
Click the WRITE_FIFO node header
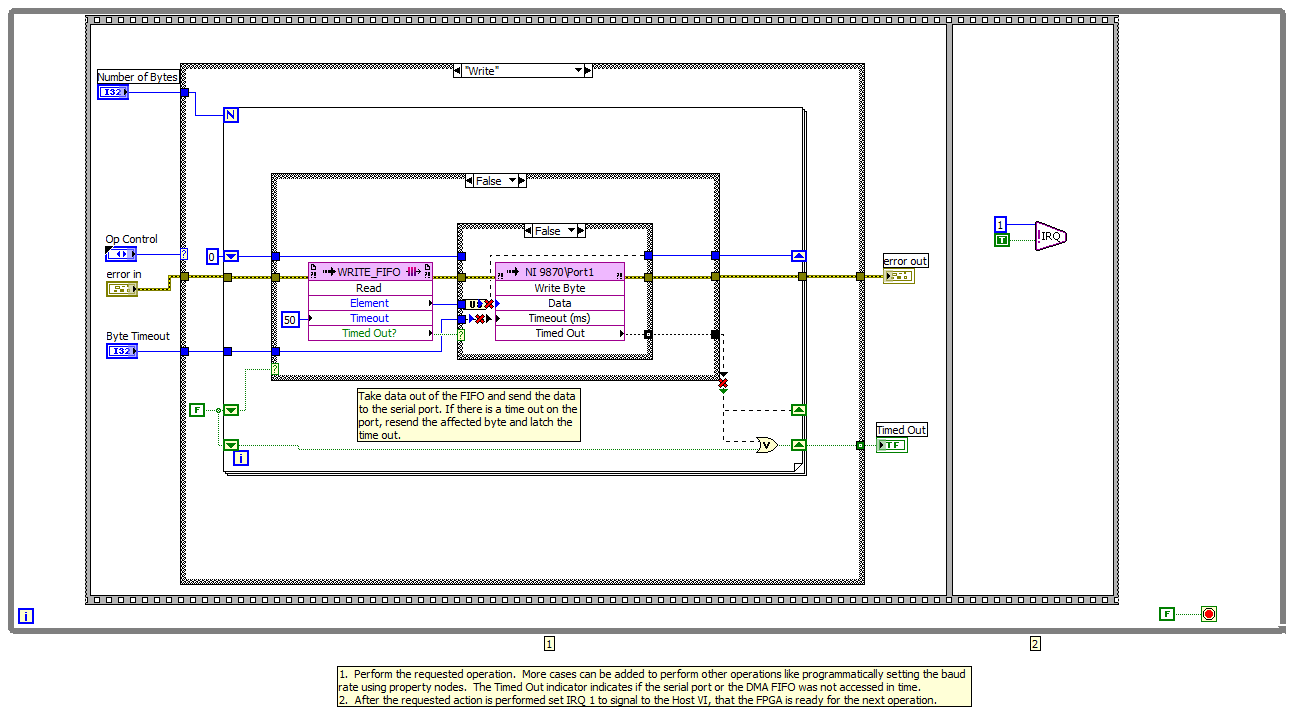click(370, 271)
